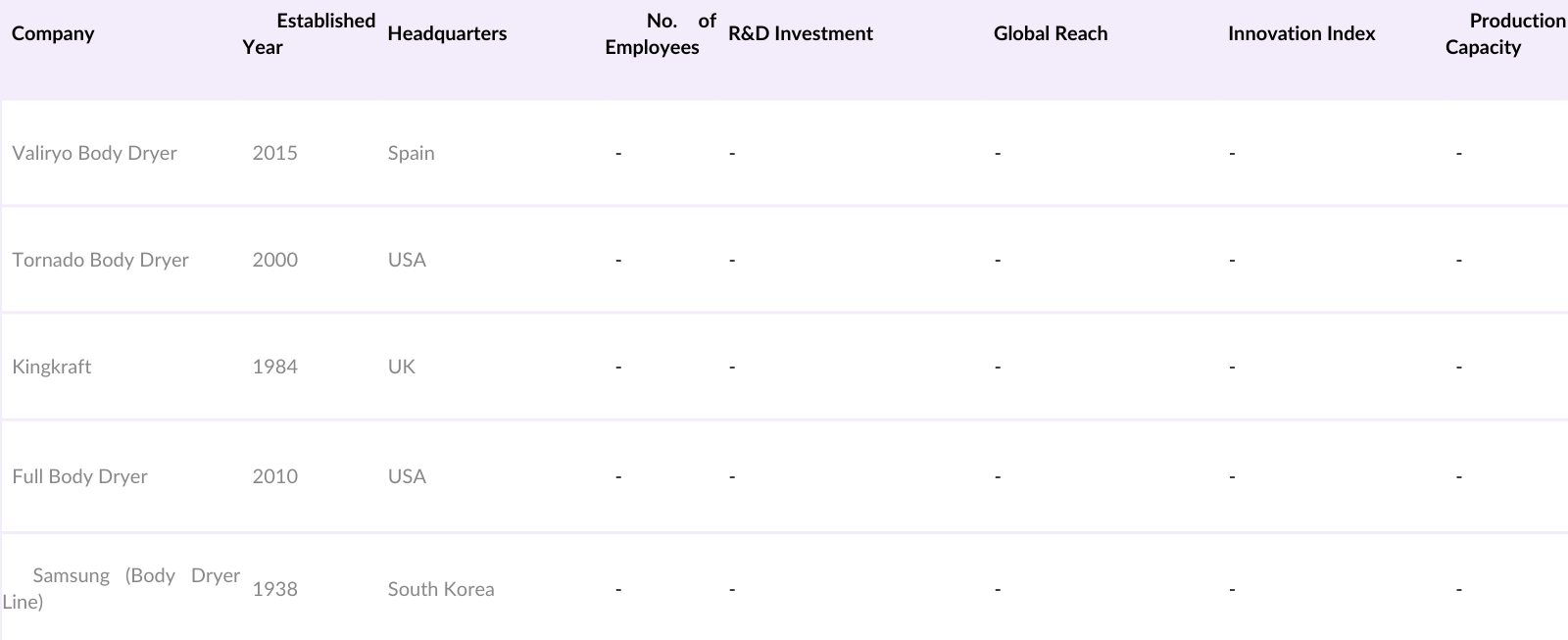The image size is (1568, 640).
Task: Click the Established Year column header
Action: click(309, 33)
